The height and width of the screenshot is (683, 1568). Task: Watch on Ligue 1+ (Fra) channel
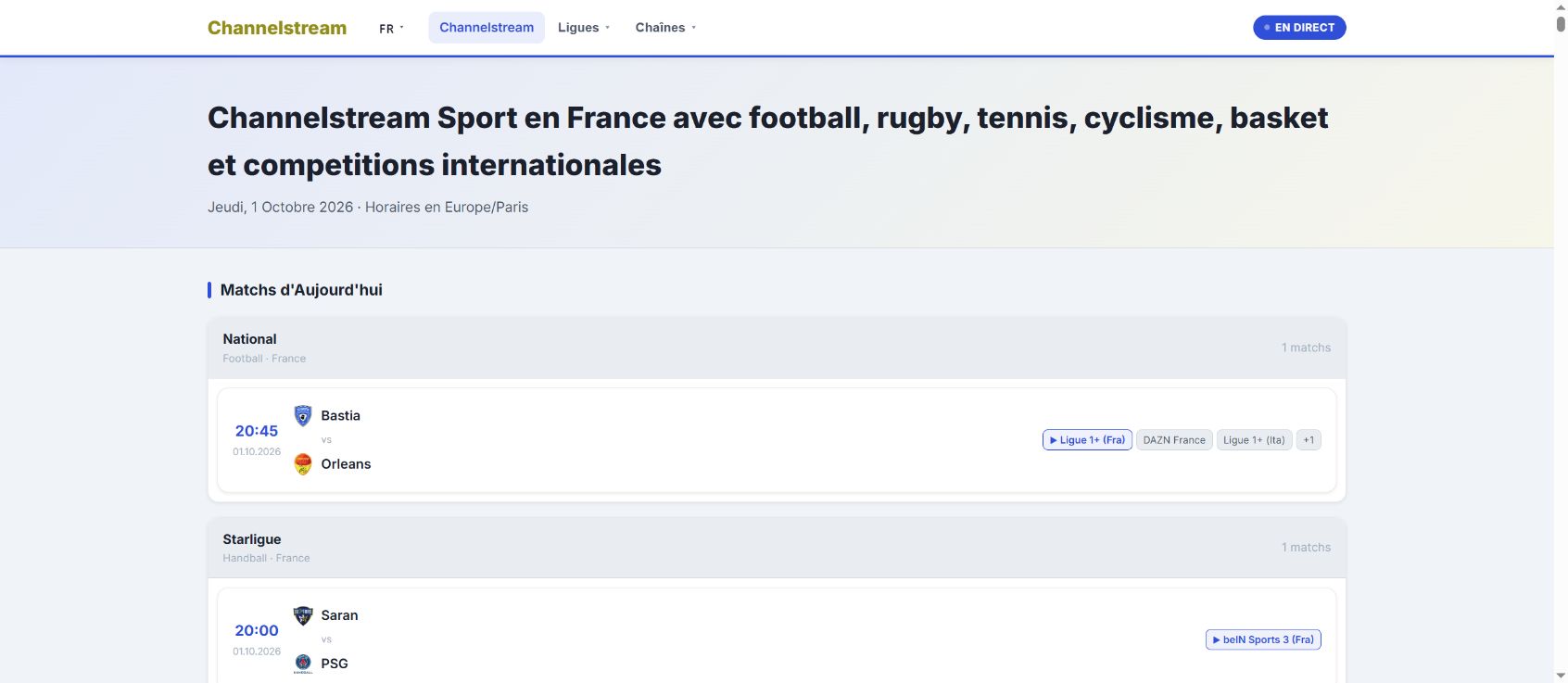[1087, 440]
